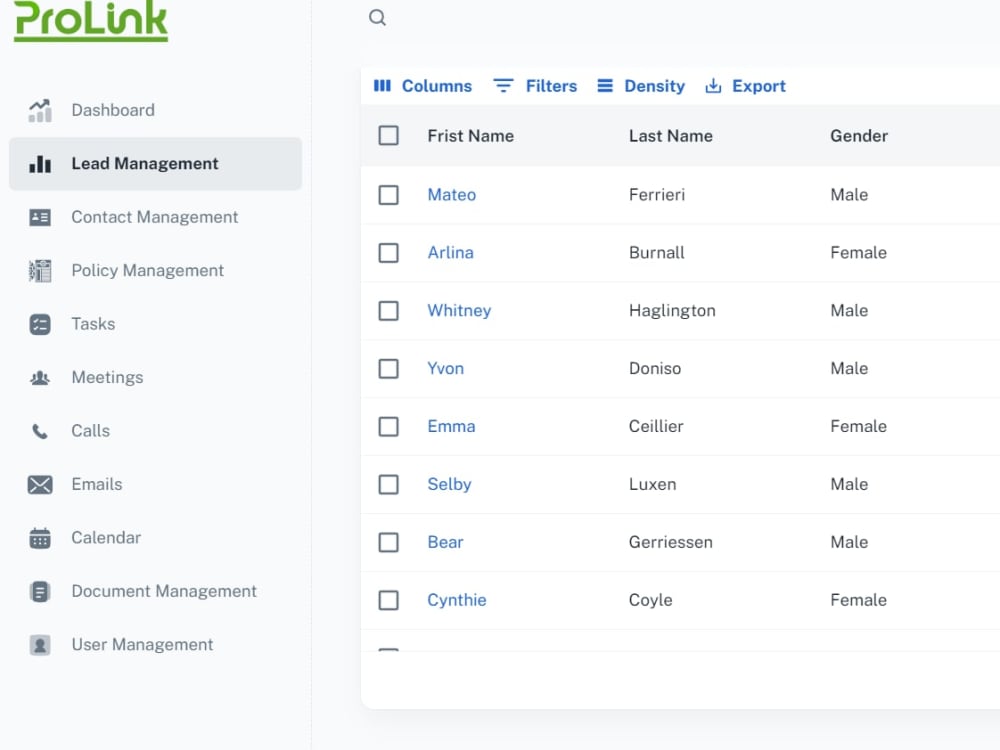Screen dimensions: 1000x750
Task: Click the Doniso last name cell
Action: point(654,369)
